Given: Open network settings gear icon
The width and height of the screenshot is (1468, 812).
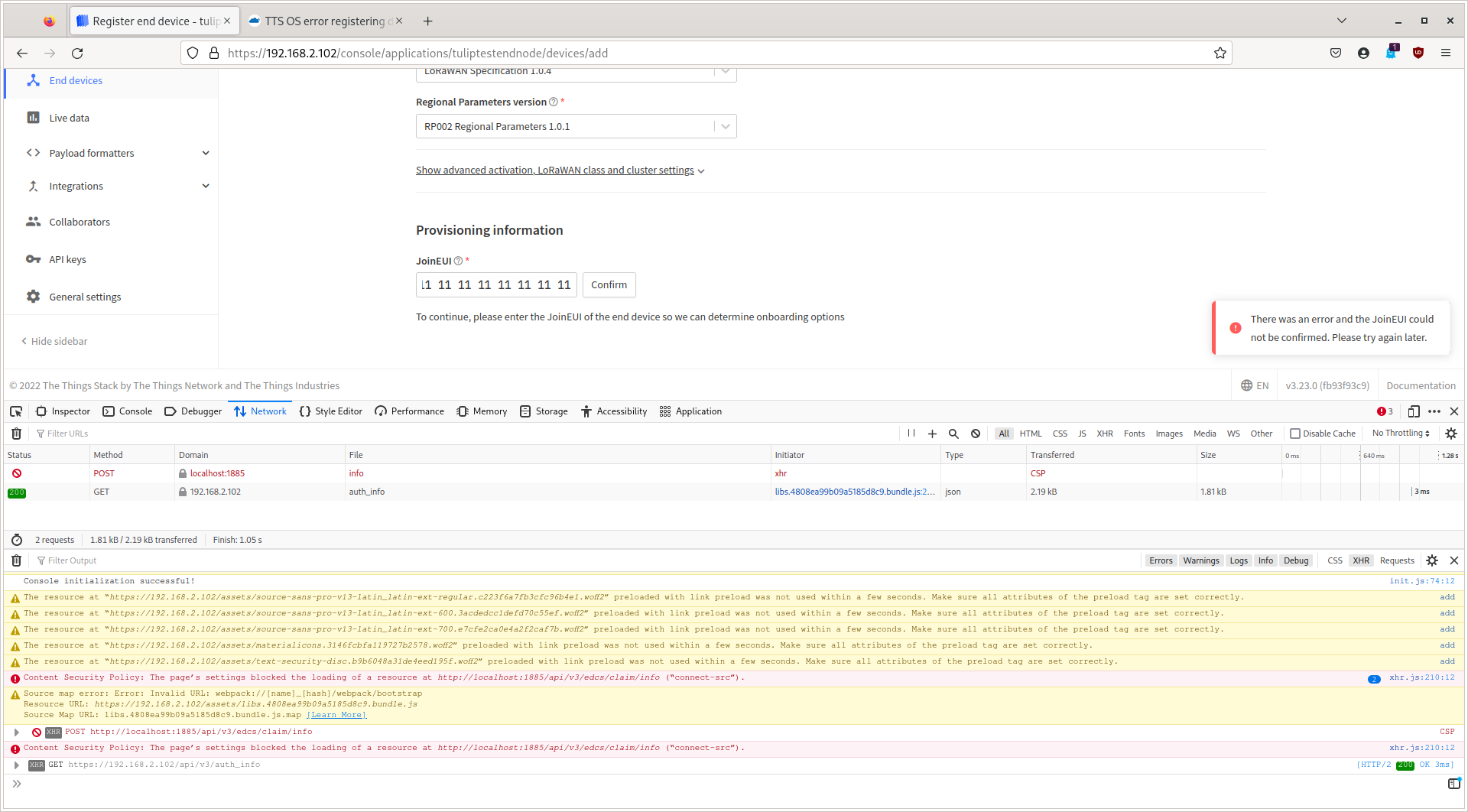Looking at the screenshot, I should point(1451,434).
